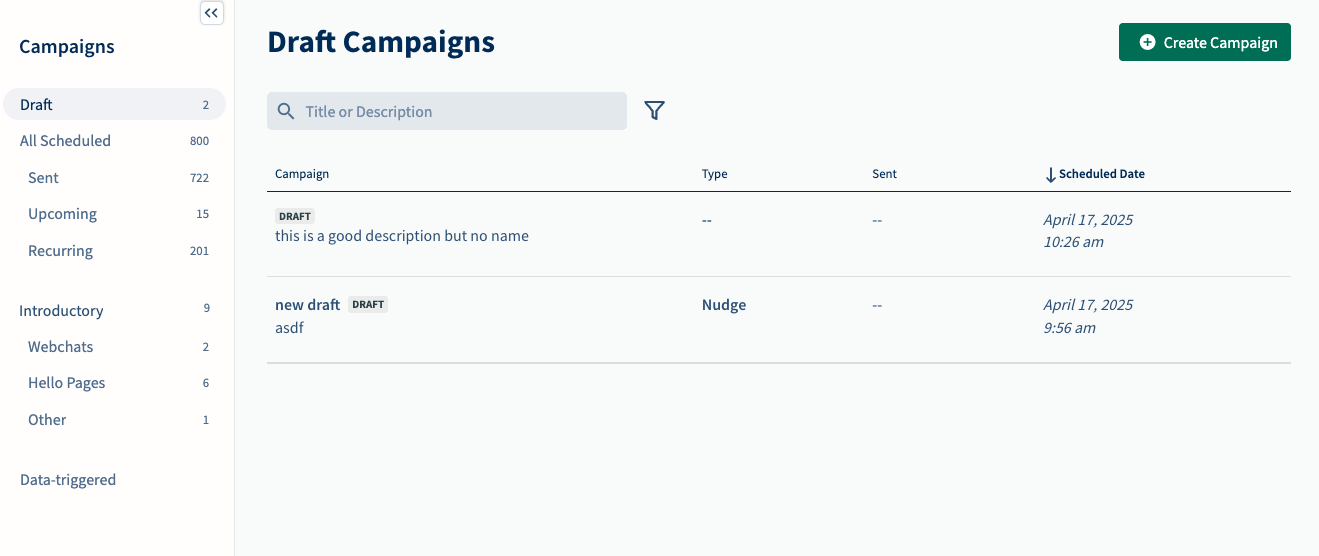Collapse the sidebar with double-chevron icon
Screen dimensions: 1319x556
click(212, 13)
